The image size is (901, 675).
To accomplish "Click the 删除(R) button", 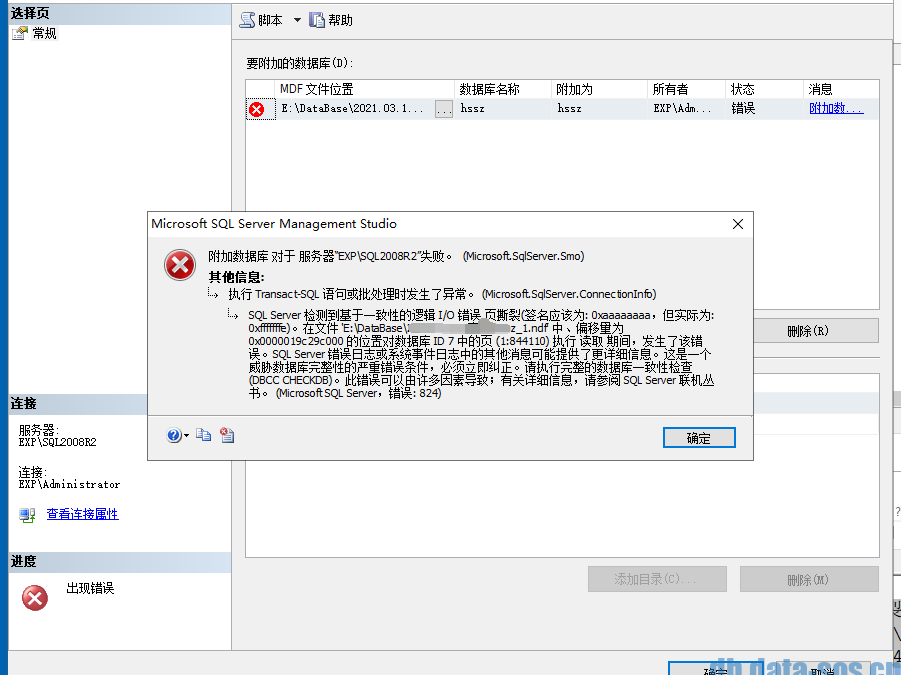I will 807,331.
